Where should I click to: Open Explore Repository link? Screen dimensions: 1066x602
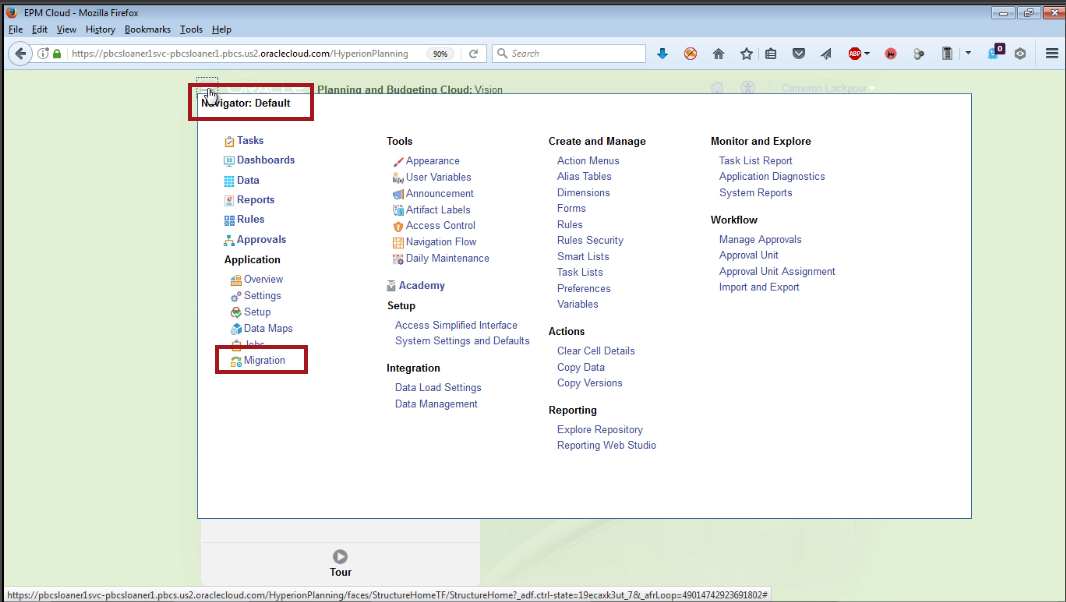point(600,430)
